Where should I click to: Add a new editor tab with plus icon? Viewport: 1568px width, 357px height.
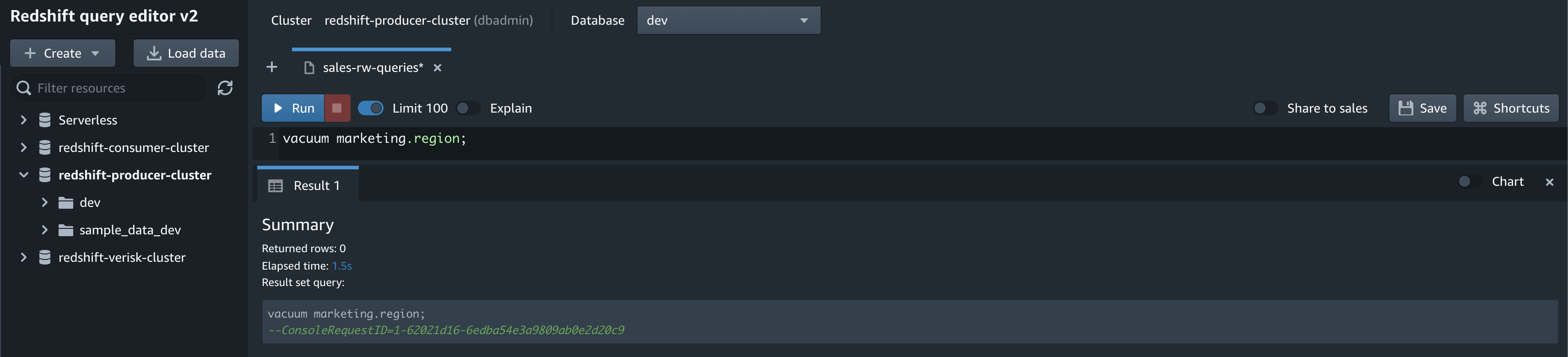[x=272, y=67]
